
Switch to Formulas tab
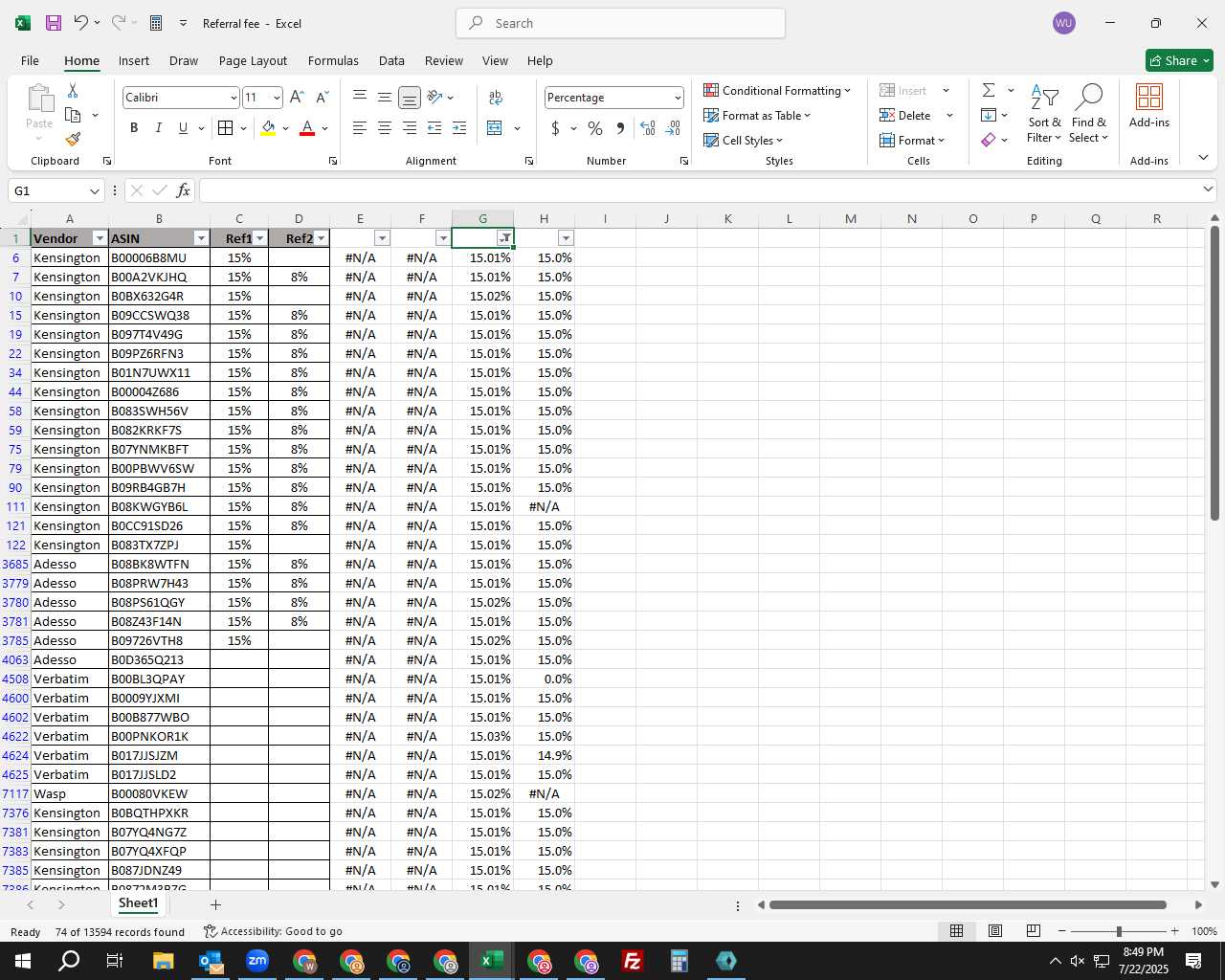(333, 60)
